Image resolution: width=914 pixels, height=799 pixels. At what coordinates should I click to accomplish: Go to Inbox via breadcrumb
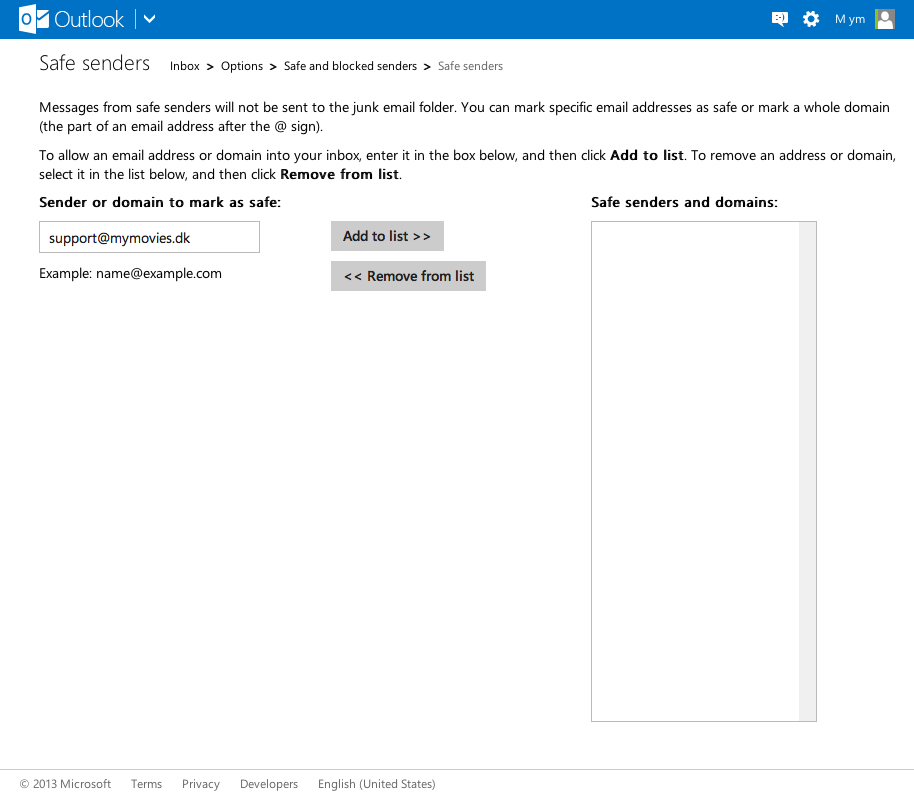tap(185, 66)
